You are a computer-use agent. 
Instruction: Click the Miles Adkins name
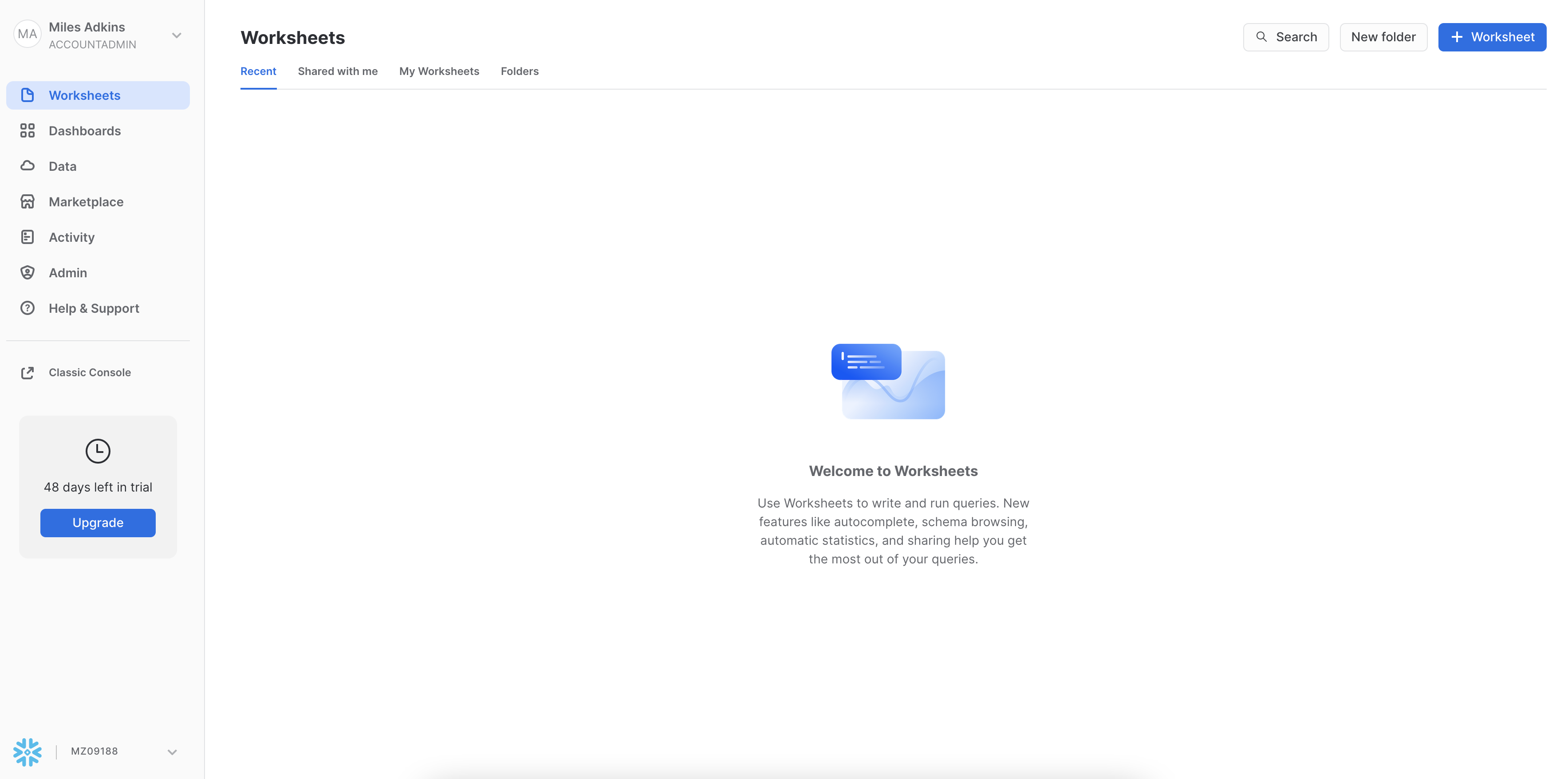coord(87,27)
